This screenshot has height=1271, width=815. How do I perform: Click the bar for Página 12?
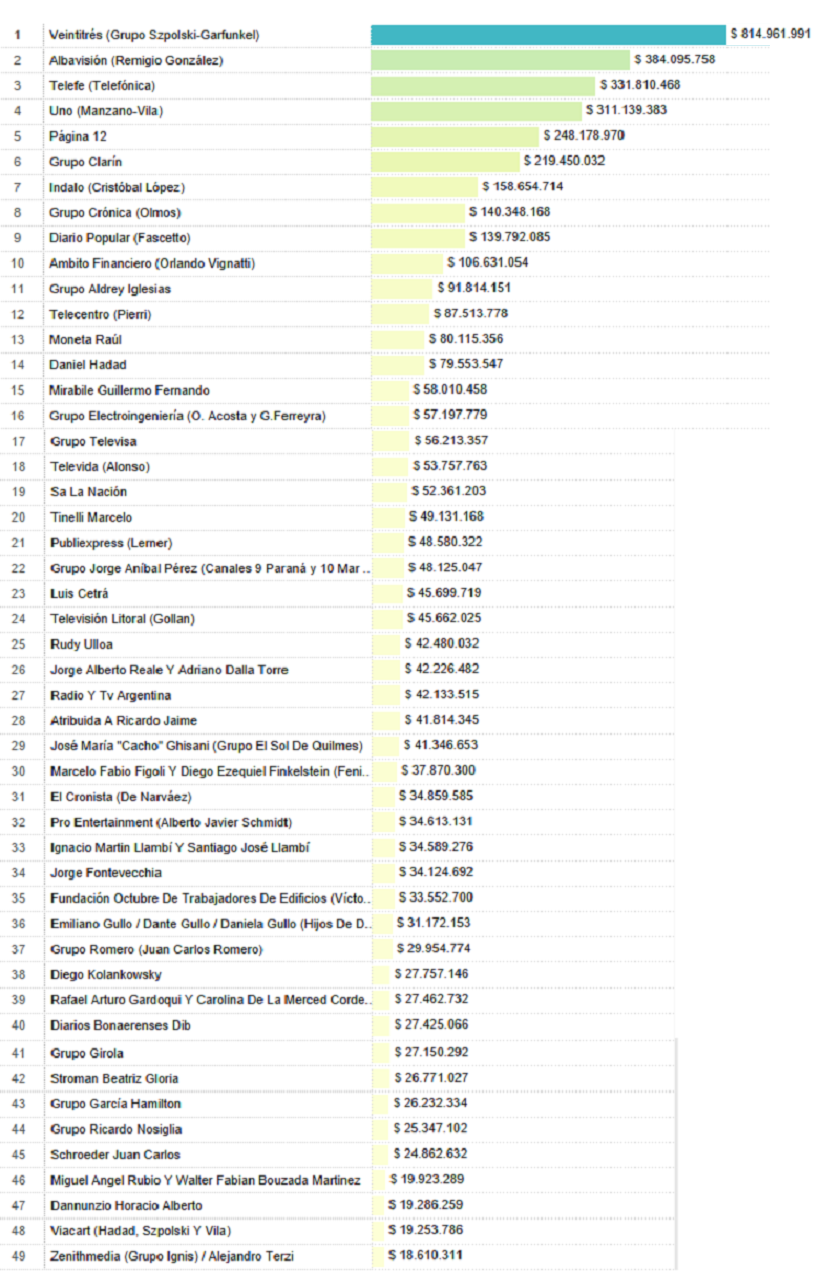pos(455,136)
